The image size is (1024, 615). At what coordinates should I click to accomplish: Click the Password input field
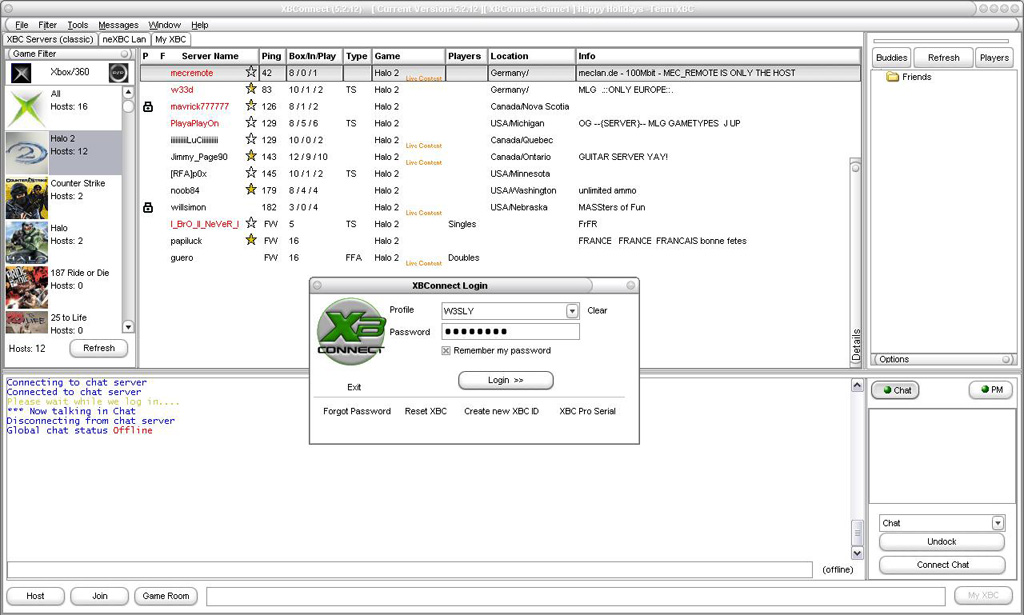tap(510, 332)
